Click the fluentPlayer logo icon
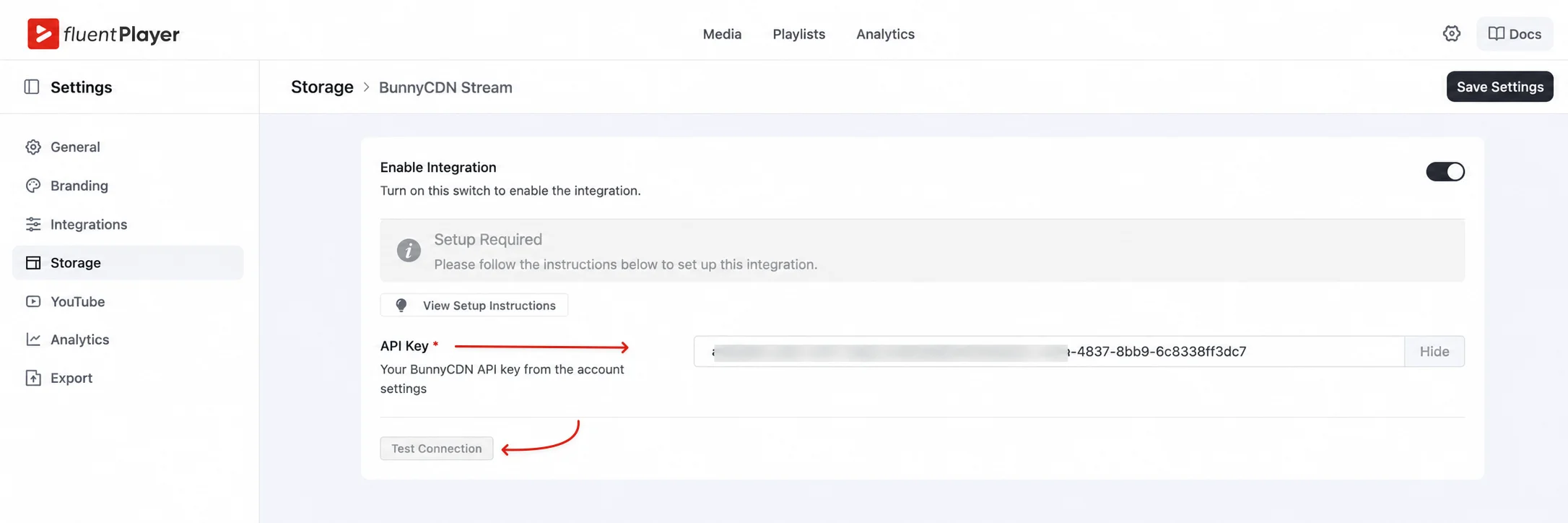This screenshot has width=1568, height=523. tap(43, 33)
